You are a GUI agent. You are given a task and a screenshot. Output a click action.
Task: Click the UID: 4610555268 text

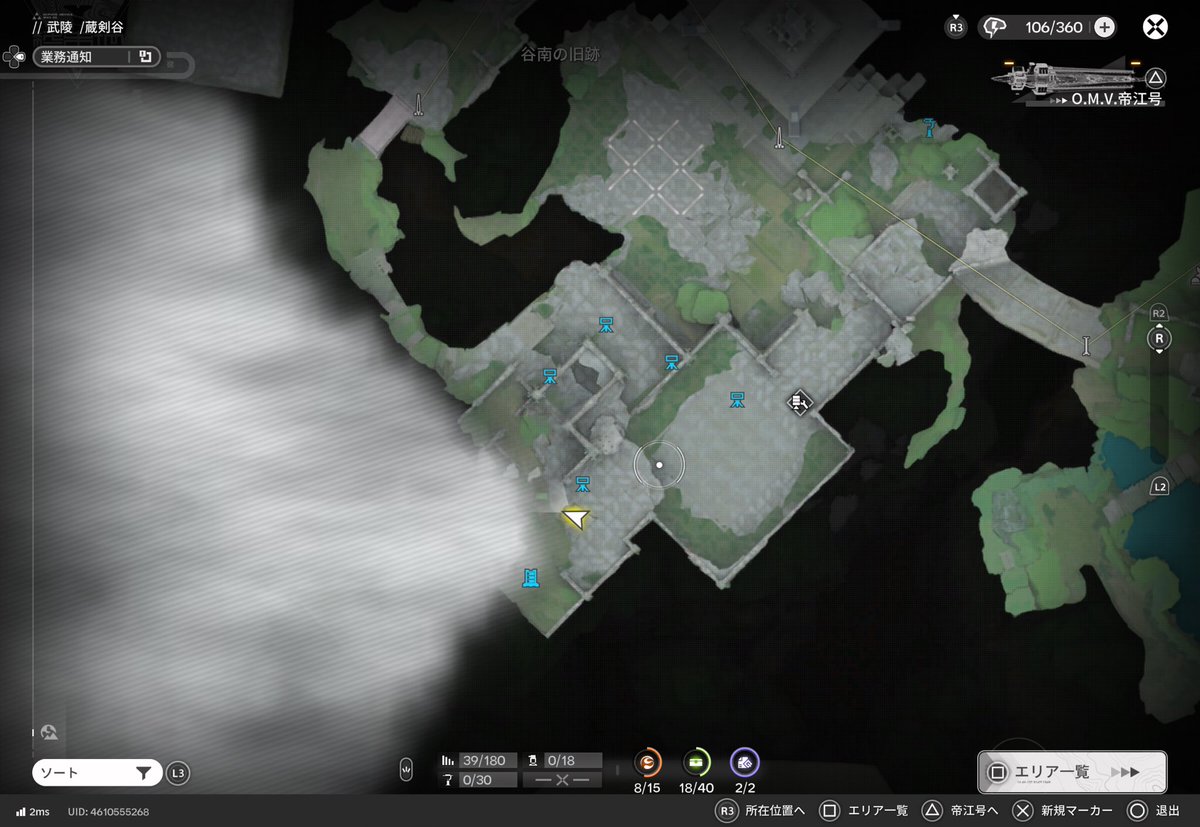[x=108, y=811]
